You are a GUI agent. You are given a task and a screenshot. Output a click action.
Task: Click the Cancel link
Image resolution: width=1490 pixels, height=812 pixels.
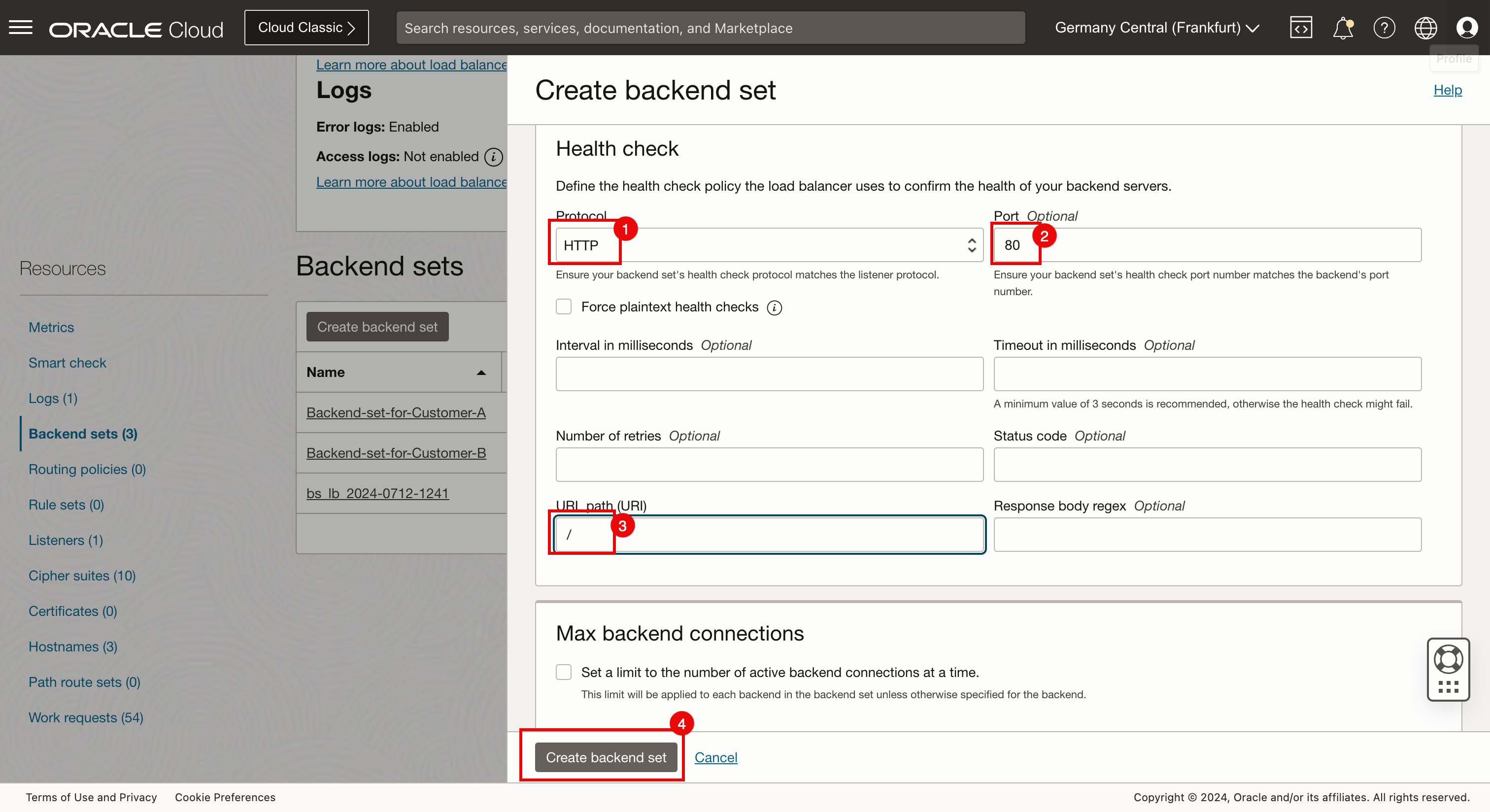[715, 757]
